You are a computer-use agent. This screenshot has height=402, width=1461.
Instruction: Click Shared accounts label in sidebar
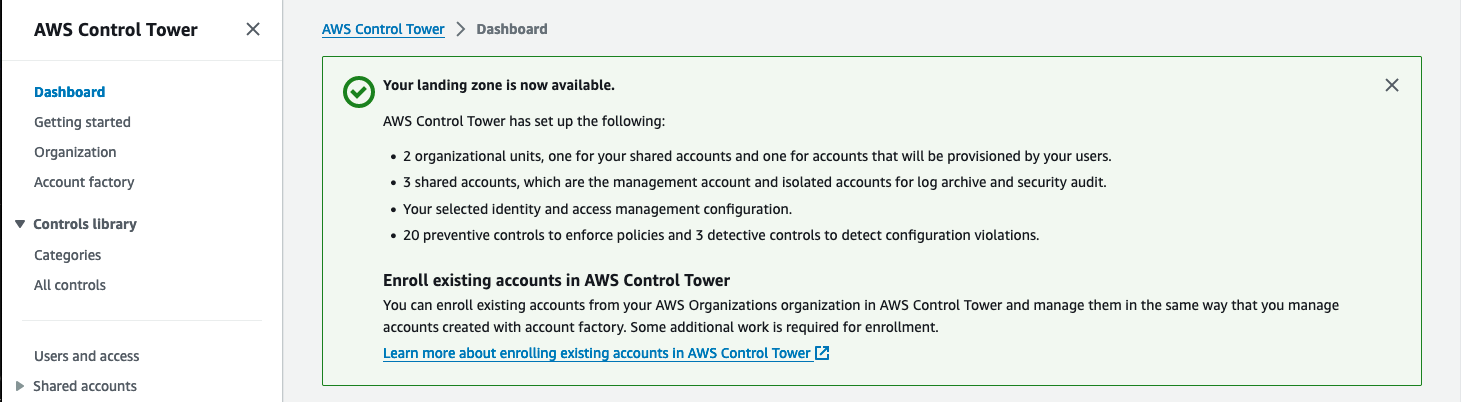pyautogui.click(x=85, y=386)
